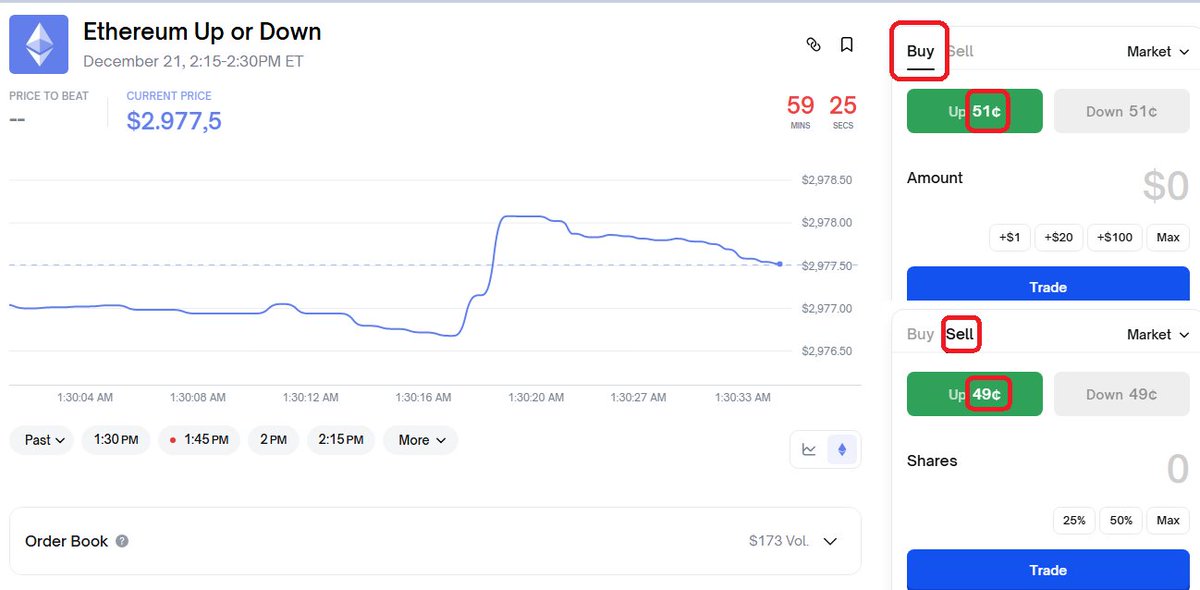Click Trade button in sell panel
1200x590 pixels.
(1048, 569)
